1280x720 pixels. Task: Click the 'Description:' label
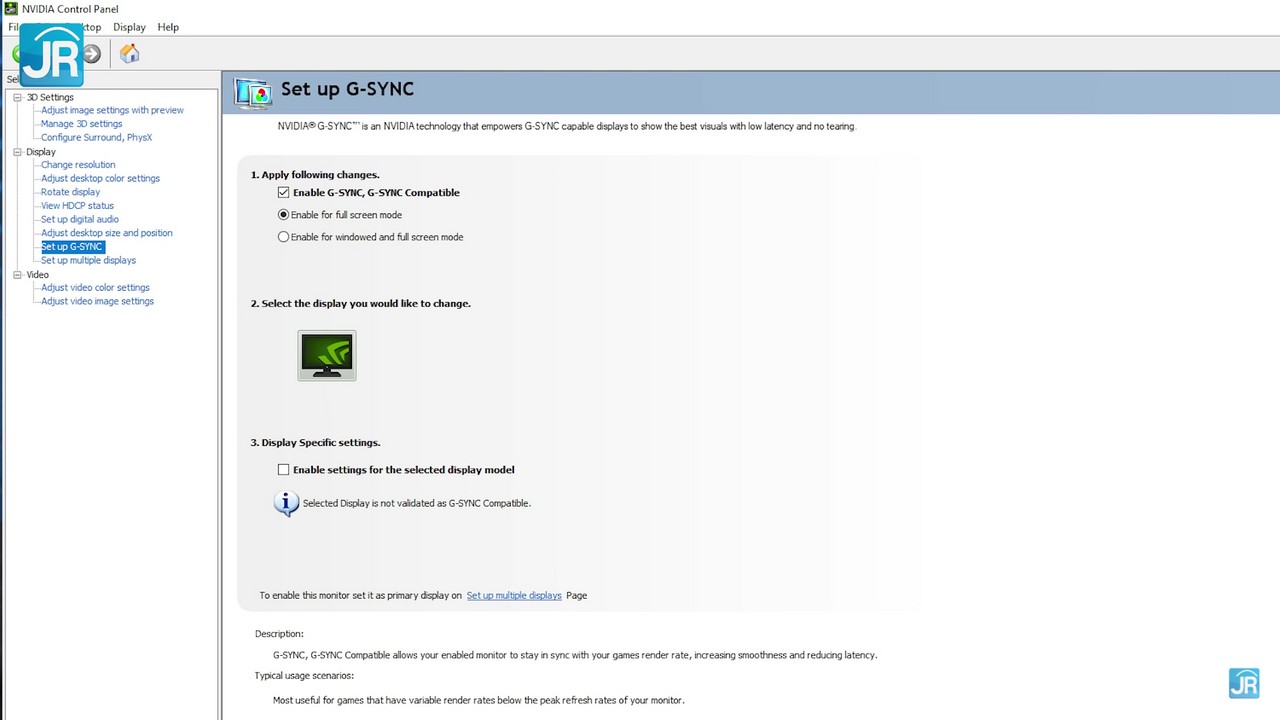tap(279, 634)
